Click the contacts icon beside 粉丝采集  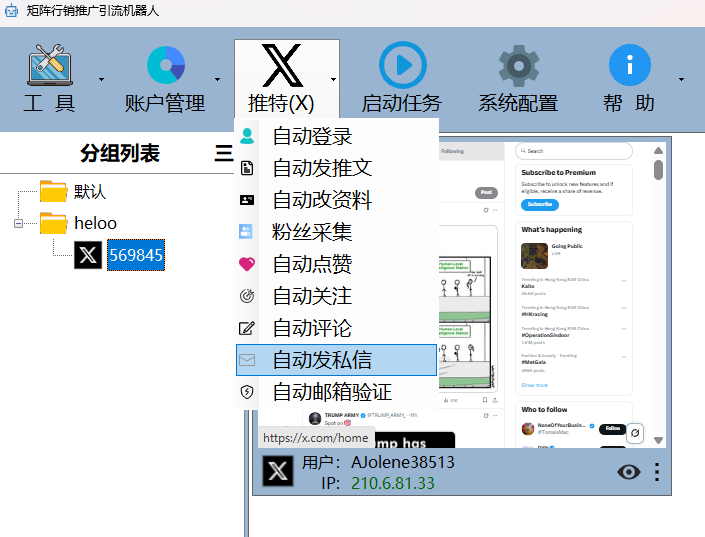[x=246, y=232]
